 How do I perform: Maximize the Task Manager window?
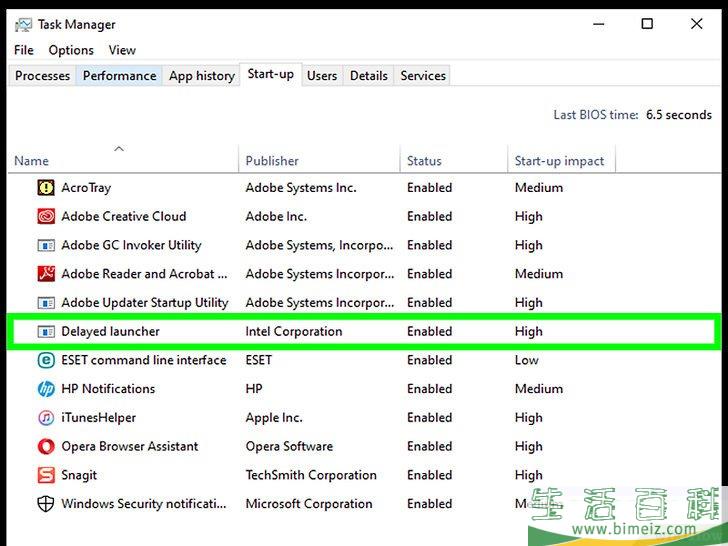(647, 24)
